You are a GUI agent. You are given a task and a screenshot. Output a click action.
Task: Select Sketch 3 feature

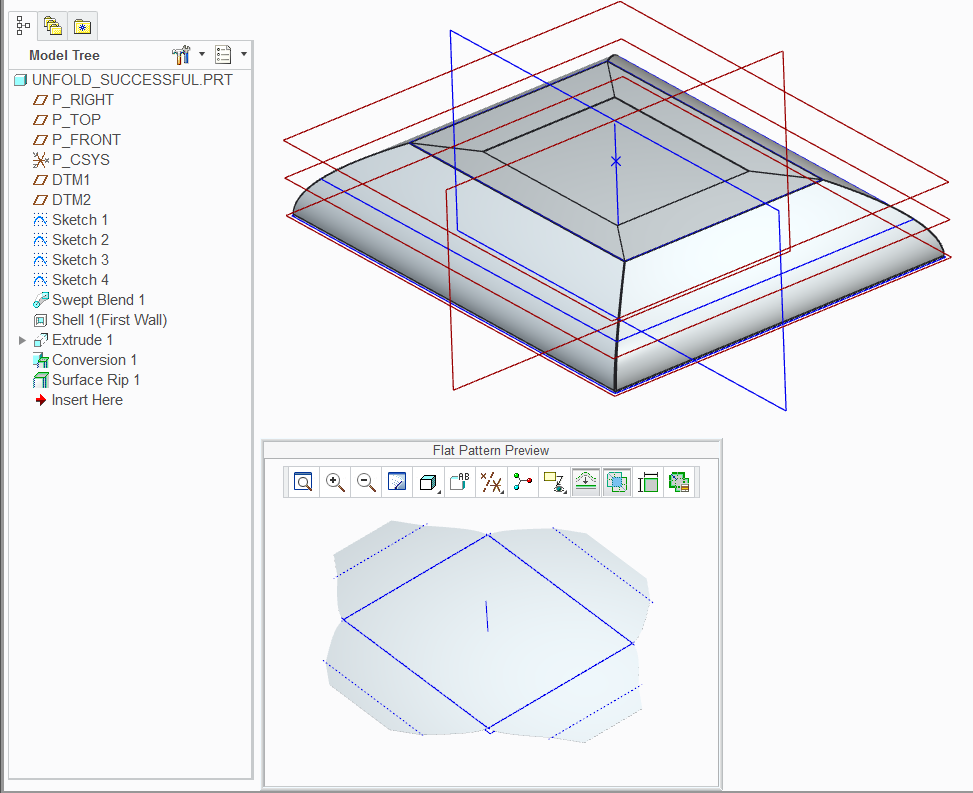click(x=71, y=259)
